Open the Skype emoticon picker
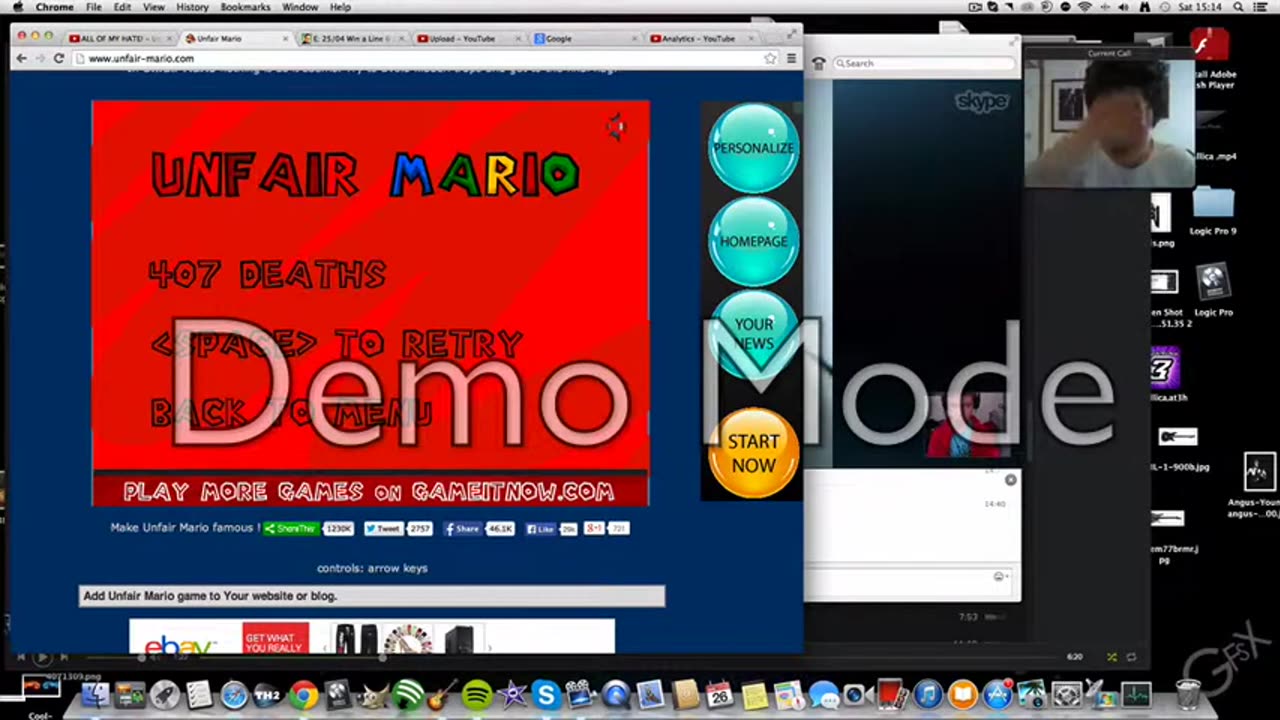Viewport: 1280px width, 720px height. pos(999,576)
